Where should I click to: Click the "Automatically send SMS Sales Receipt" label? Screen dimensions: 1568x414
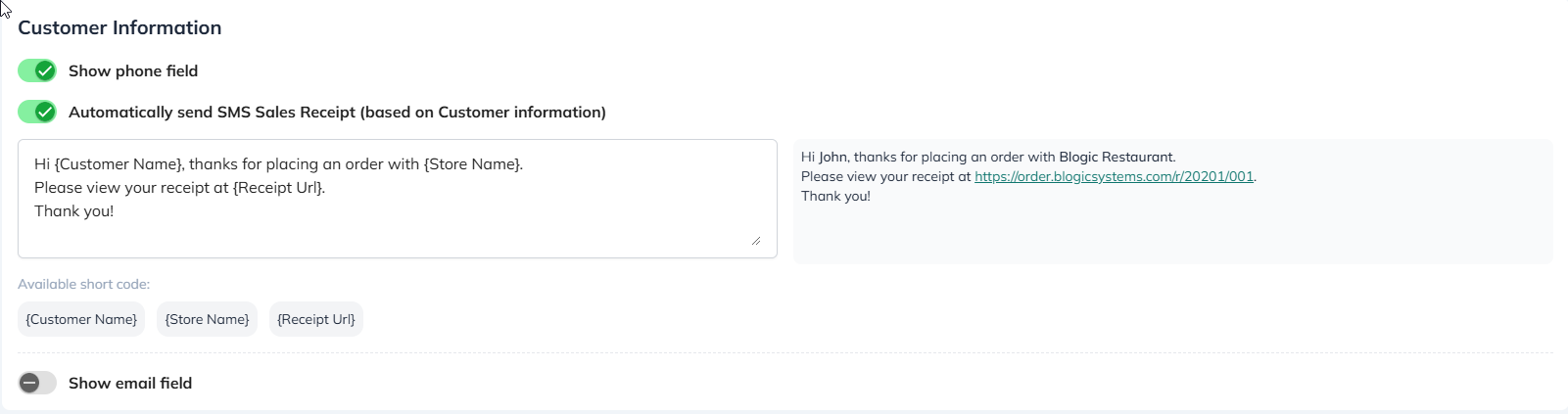(x=337, y=112)
